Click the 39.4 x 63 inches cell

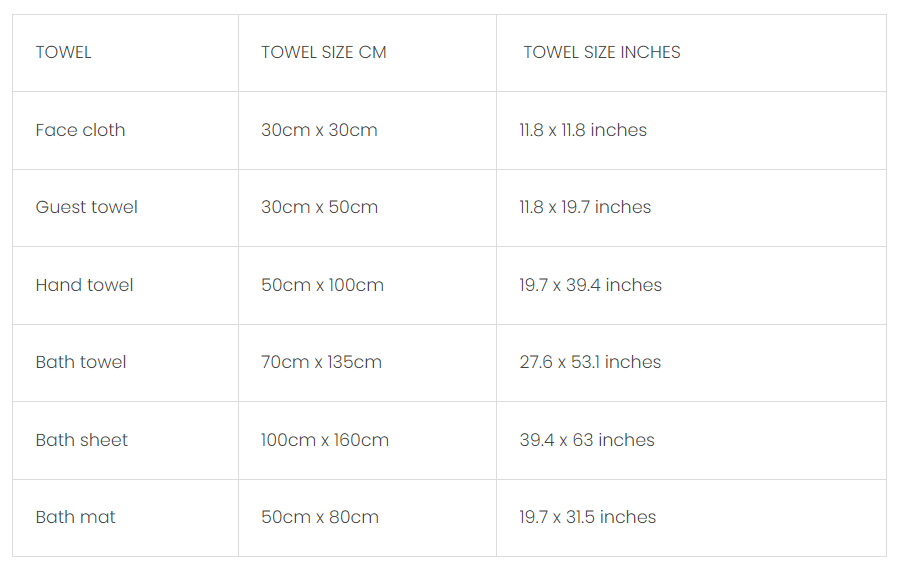[691, 440]
